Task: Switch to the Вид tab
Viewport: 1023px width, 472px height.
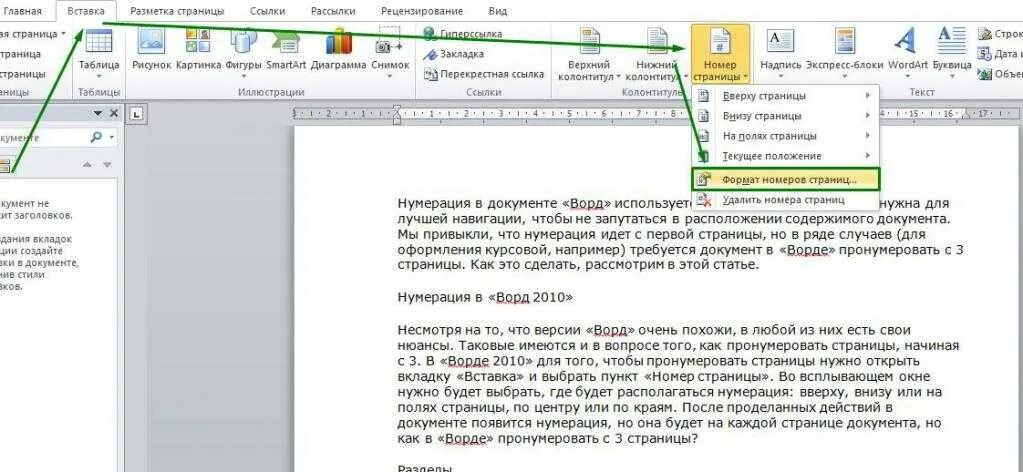Action: [498, 11]
